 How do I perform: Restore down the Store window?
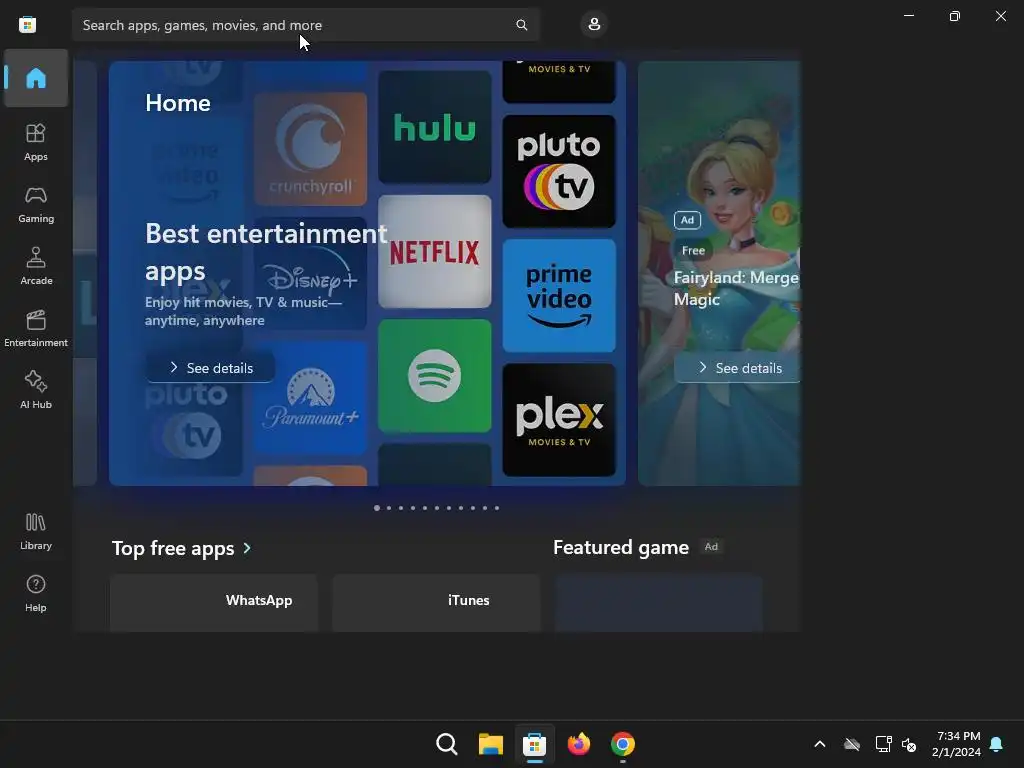(x=955, y=16)
